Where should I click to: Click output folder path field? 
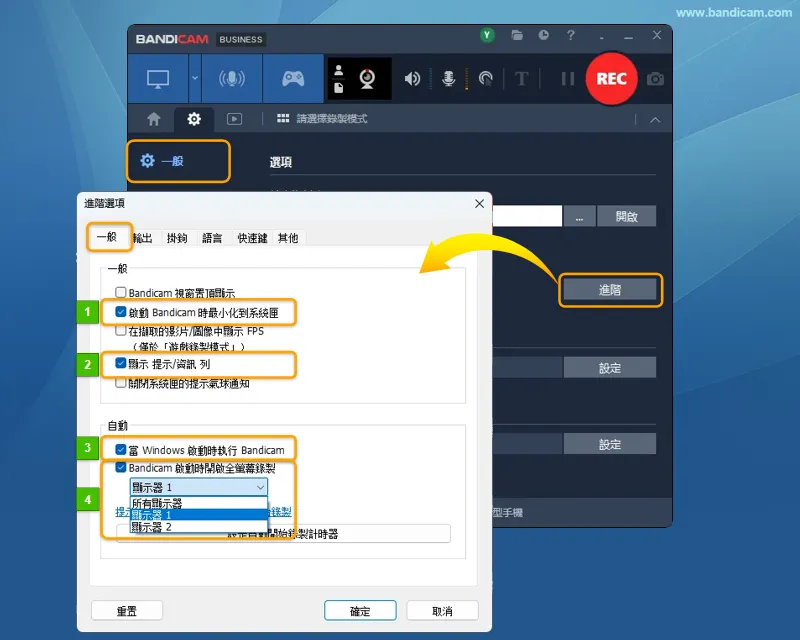(527, 216)
